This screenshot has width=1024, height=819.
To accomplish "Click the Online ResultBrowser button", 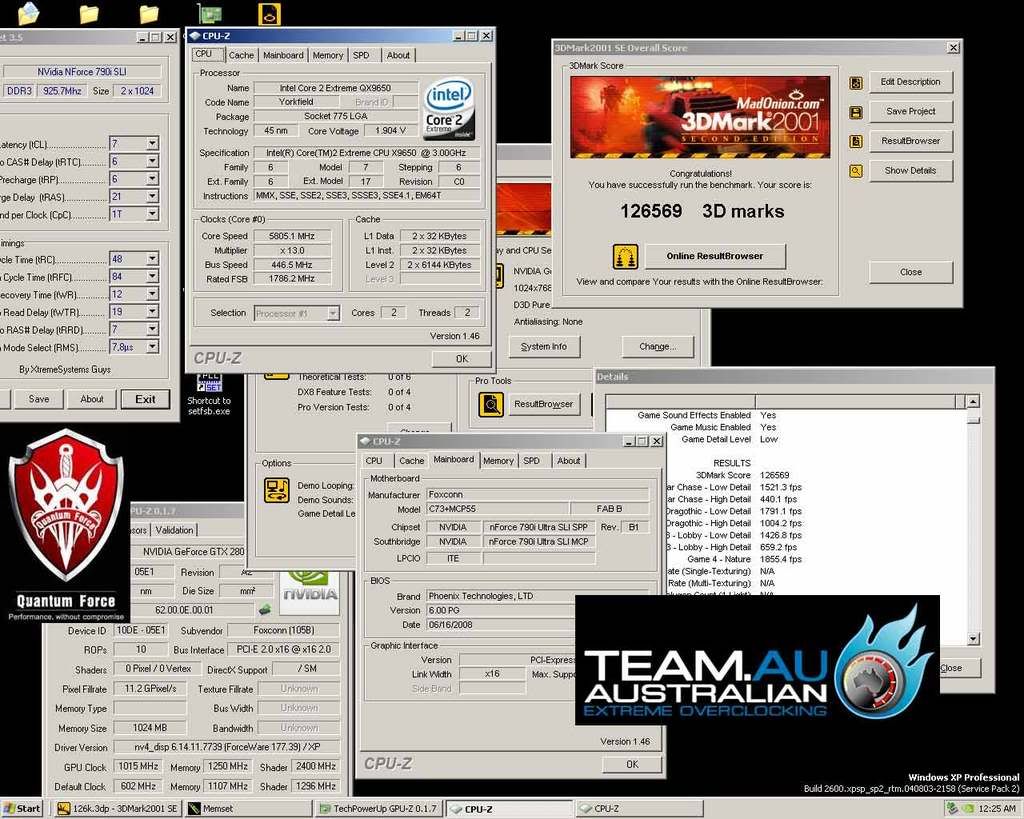I will click(x=715, y=257).
